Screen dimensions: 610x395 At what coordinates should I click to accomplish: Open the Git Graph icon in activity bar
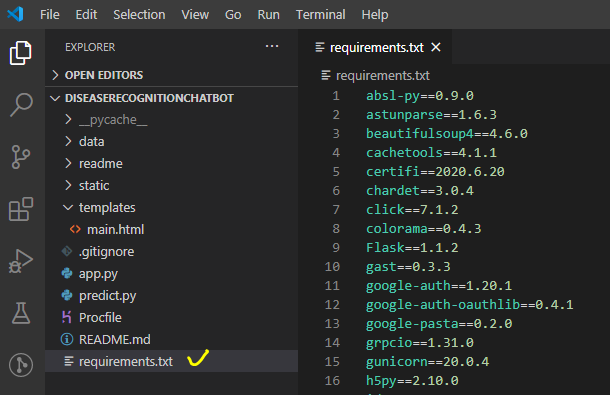point(21,365)
